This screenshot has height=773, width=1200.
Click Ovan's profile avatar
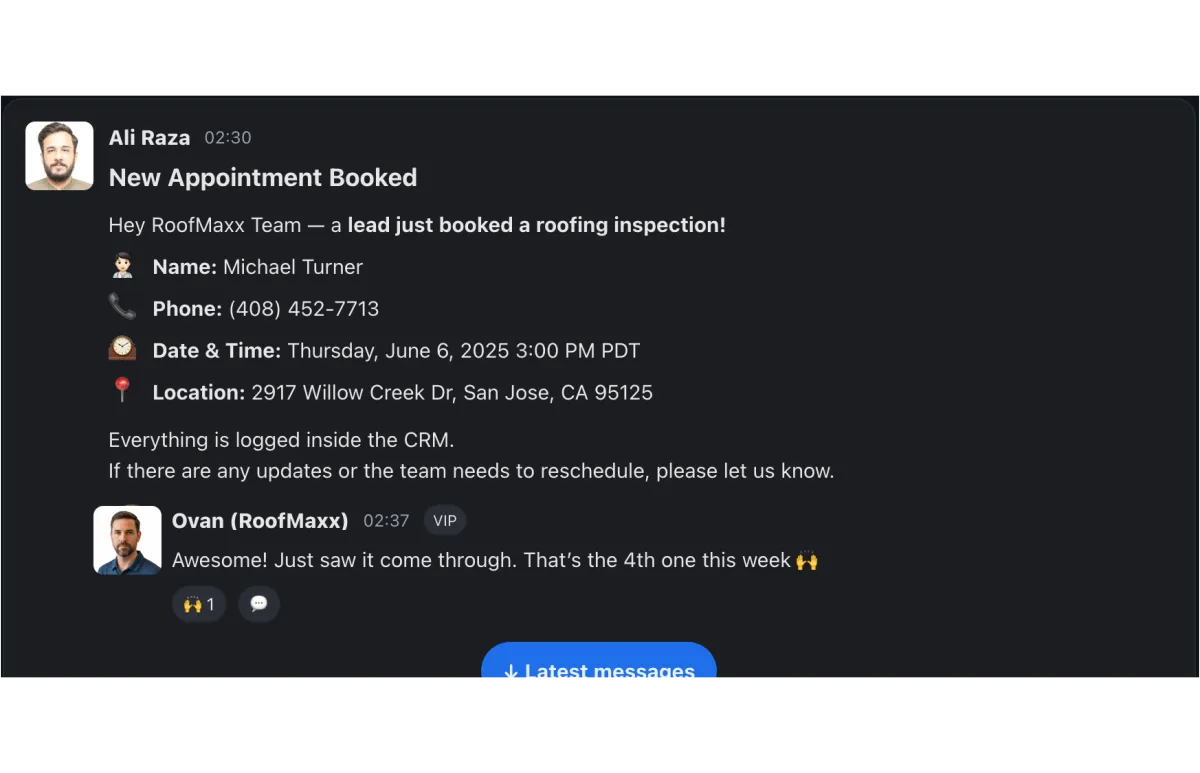point(127,540)
